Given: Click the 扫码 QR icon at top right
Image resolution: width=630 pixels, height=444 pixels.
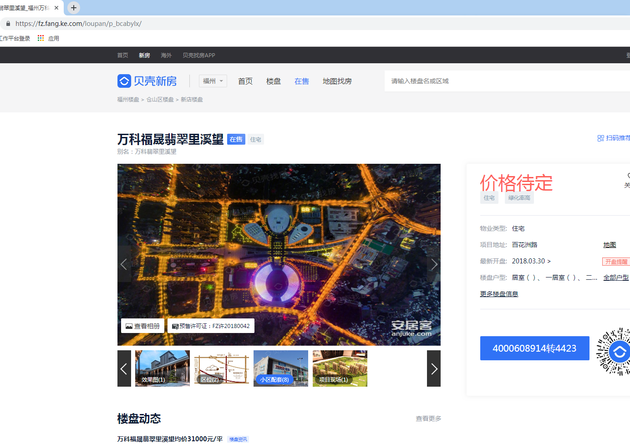Looking at the screenshot, I should [x=600, y=138].
